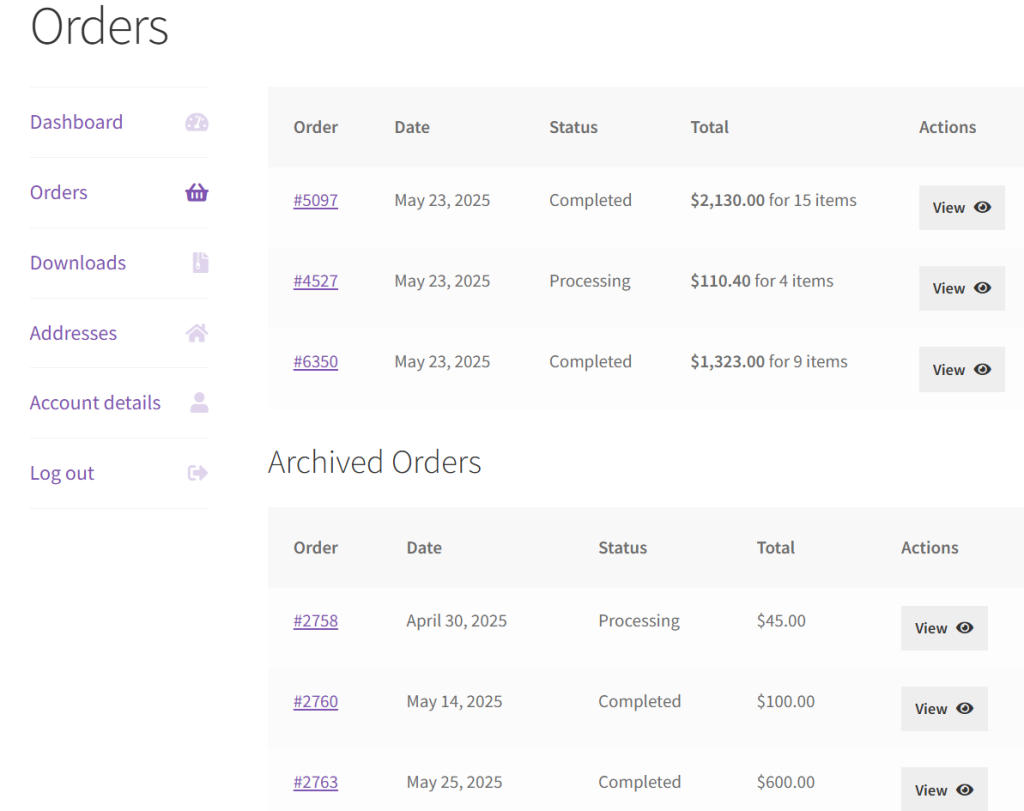Open Addresses from the account menu

pos(73,333)
